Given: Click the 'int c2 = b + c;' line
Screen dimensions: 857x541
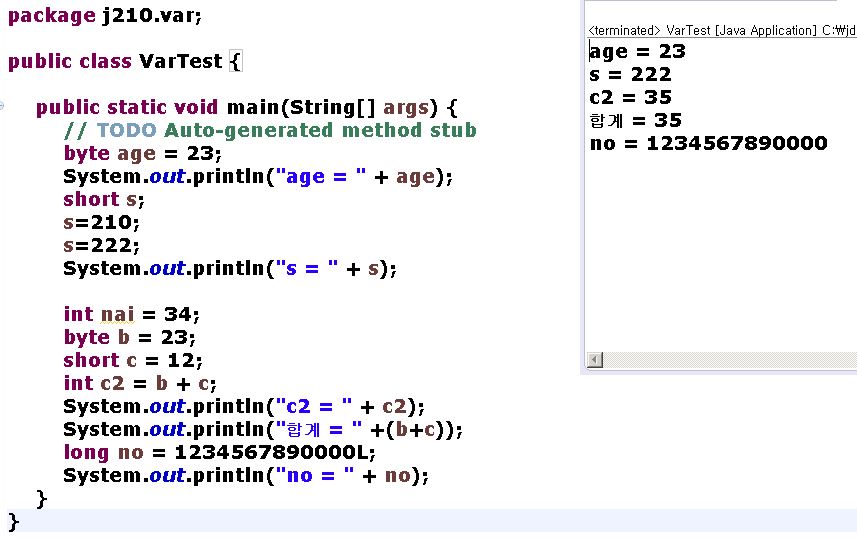Looking at the screenshot, I should 140,383.
